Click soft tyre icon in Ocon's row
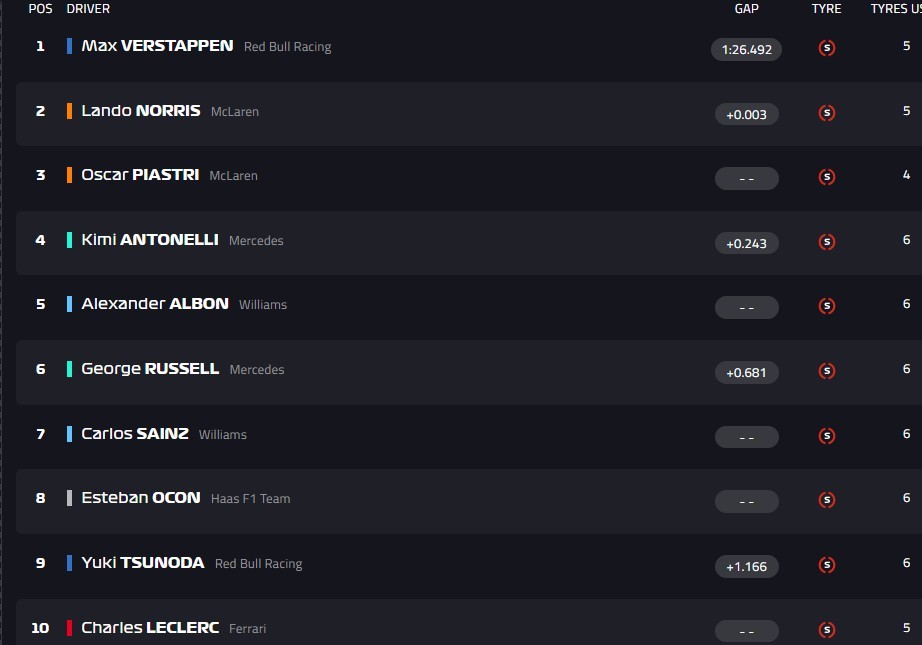This screenshot has height=645, width=922. (x=826, y=500)
